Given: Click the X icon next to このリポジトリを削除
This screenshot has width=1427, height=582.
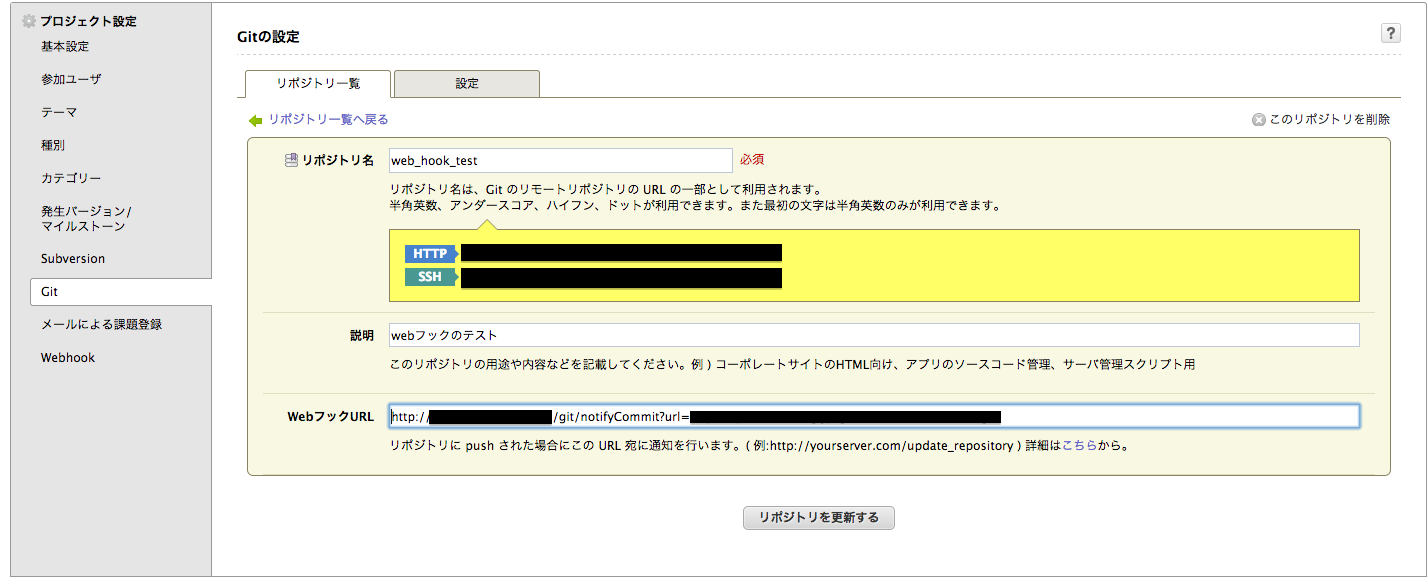Looking at the screenshot, I should click(x=1258, y=118).
